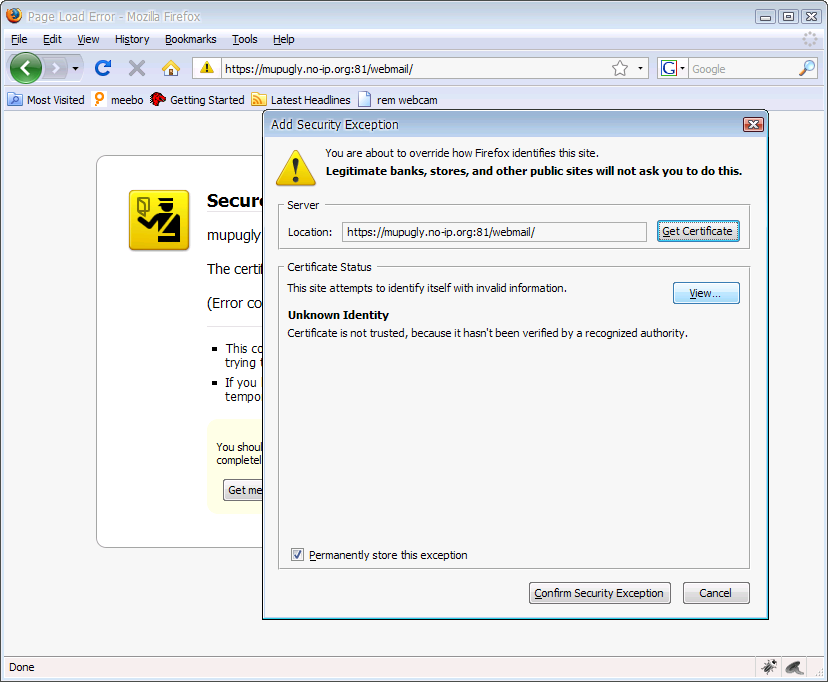Click the Back navigation arrow button
Viewport: 828px width, 682px height.
point(26,68)
